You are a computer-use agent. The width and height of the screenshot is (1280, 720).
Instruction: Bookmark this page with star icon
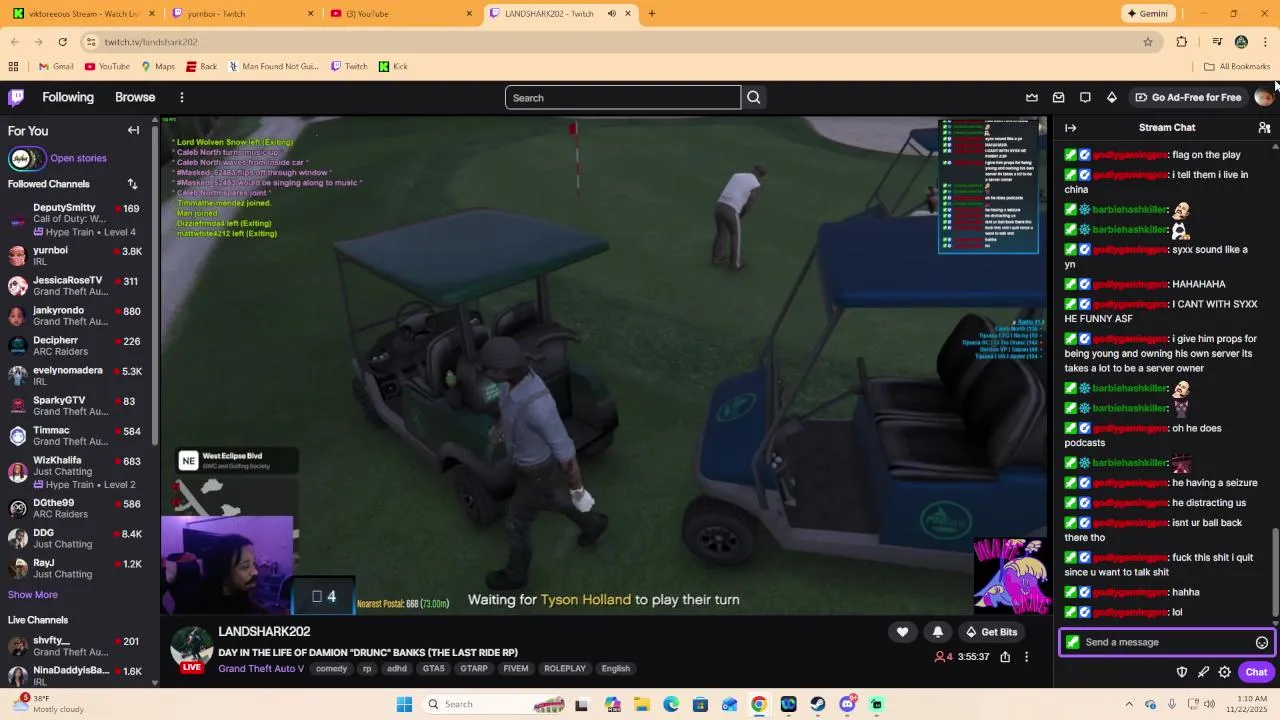1148,41
